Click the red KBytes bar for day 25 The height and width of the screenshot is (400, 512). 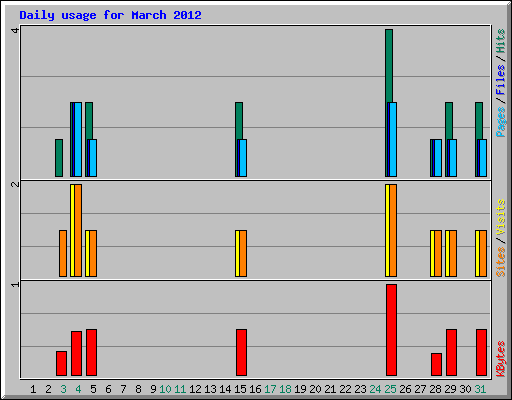391,330
